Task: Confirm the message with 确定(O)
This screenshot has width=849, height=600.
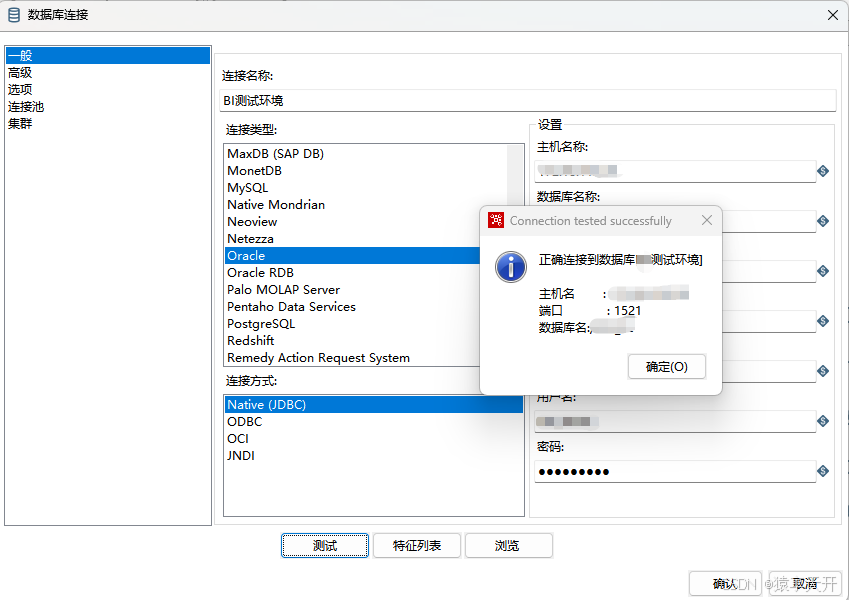Action: pos(667,367)
